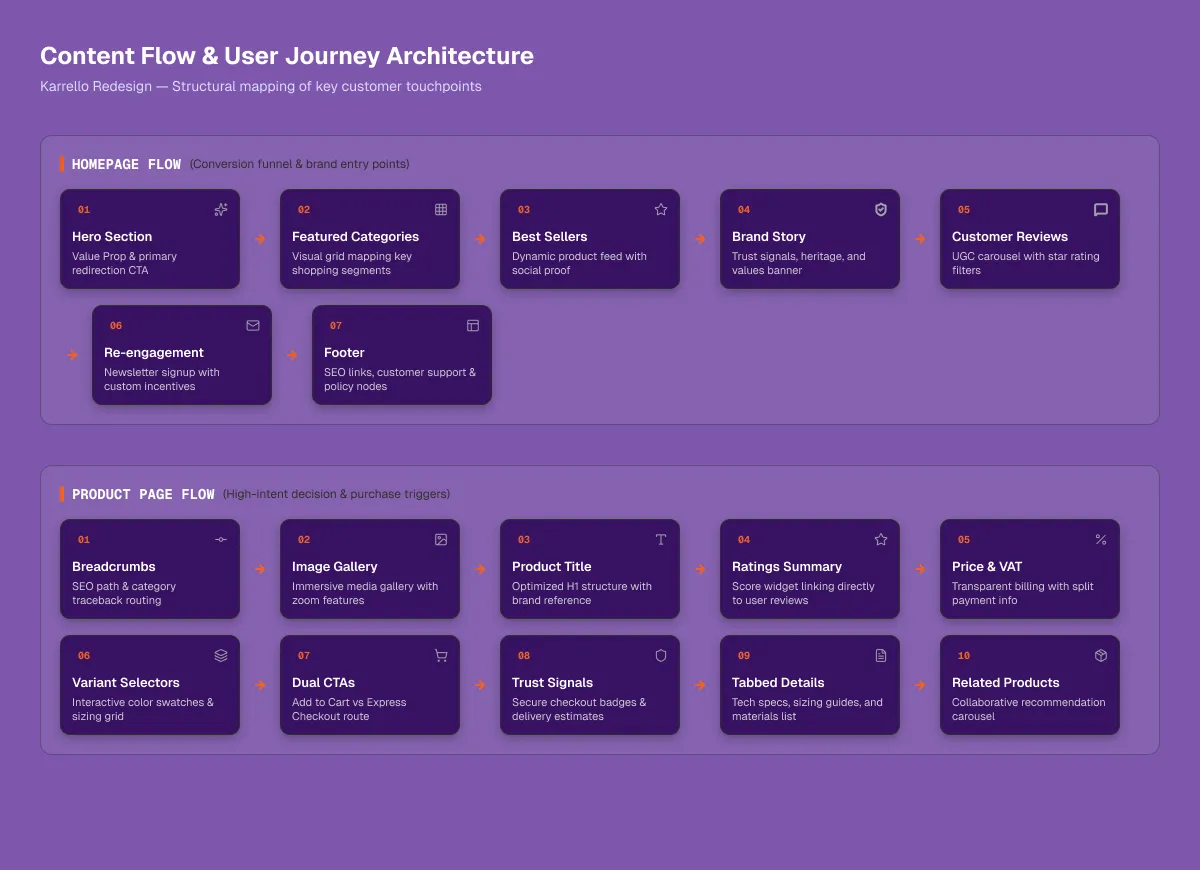Select the Hero Section card title
This screenshot has width=1200, height=870.
(x=112, y=237)
